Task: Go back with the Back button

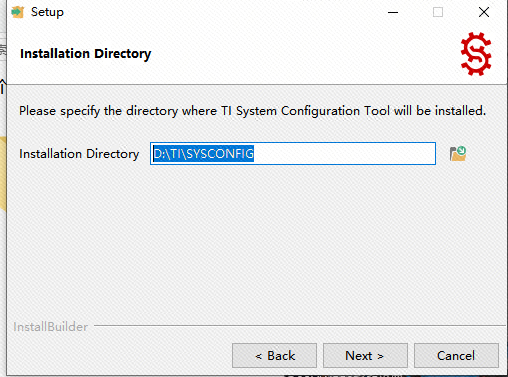Action: [x=274, y=356]
